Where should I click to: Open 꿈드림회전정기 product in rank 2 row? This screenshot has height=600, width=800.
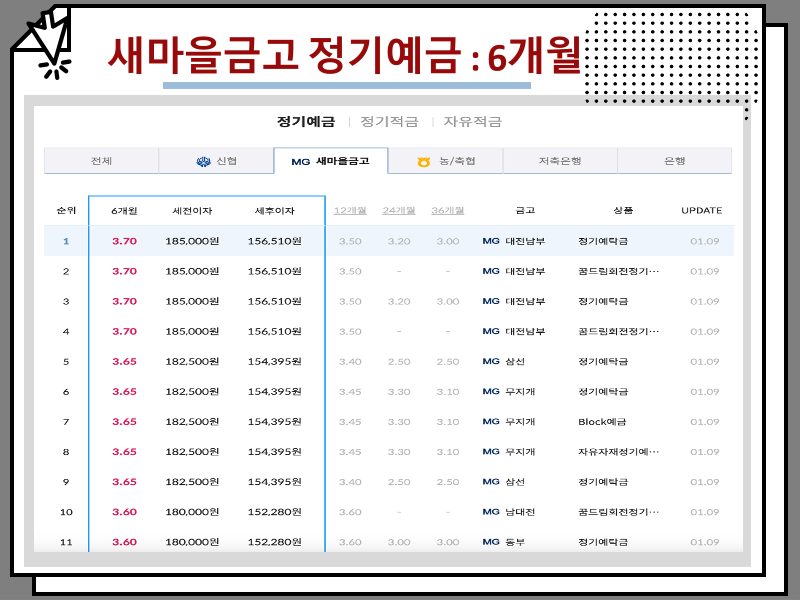618,271
